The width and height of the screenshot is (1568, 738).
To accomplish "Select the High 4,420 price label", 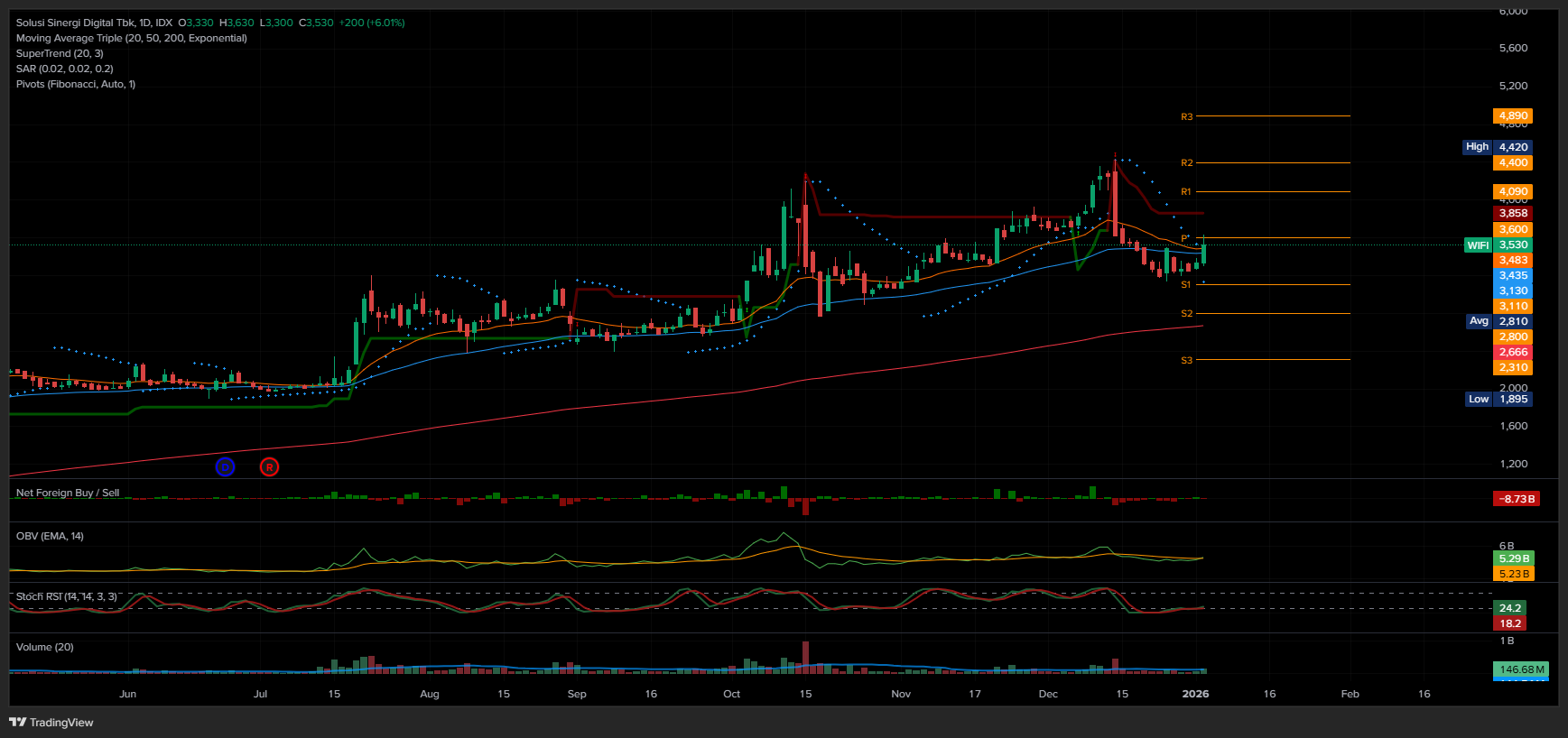I will [1497, 147].
